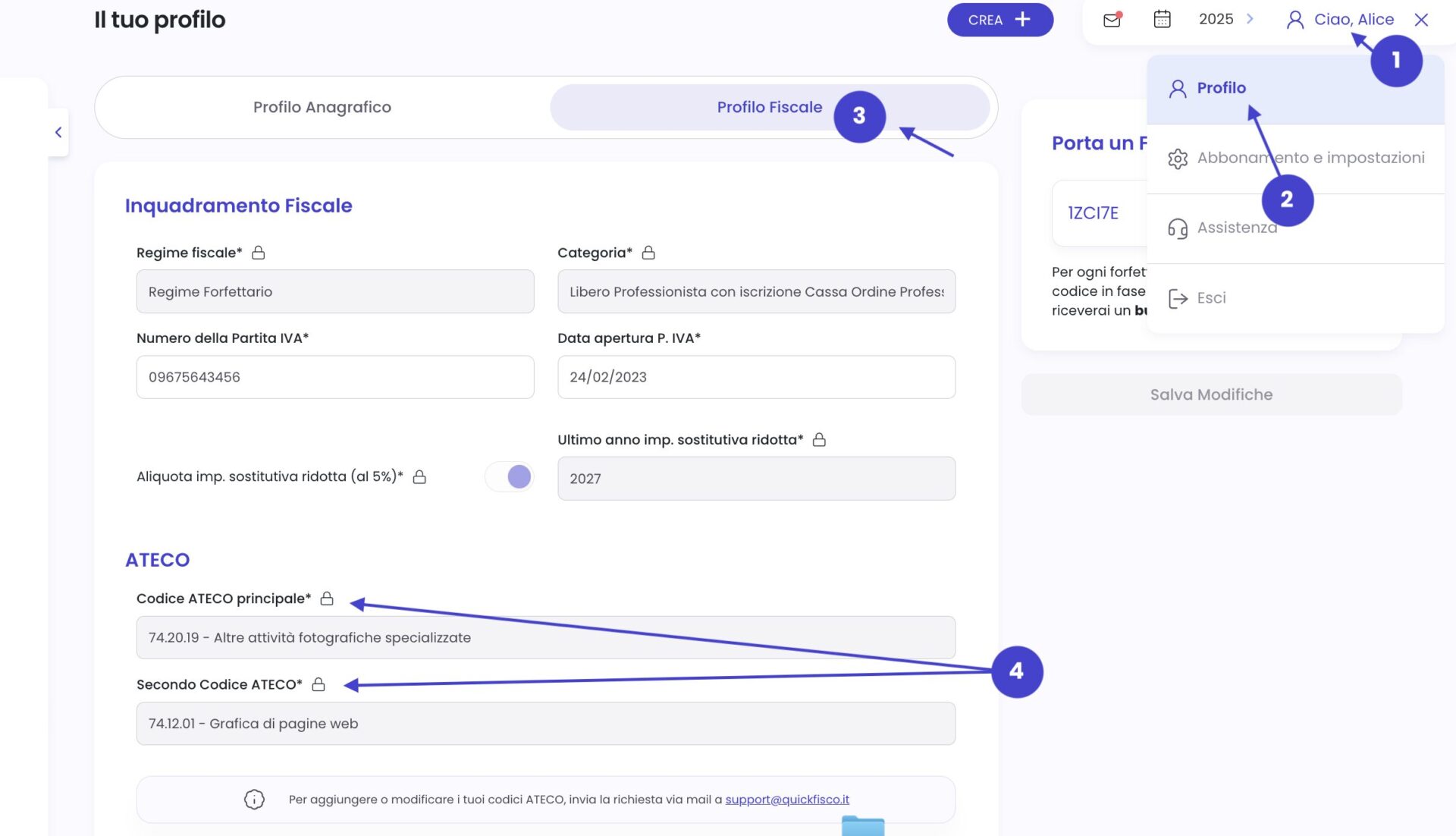Click the lock icon next to Categoria
Screen dimensions: 1456x836
click(x=648, y=253)
